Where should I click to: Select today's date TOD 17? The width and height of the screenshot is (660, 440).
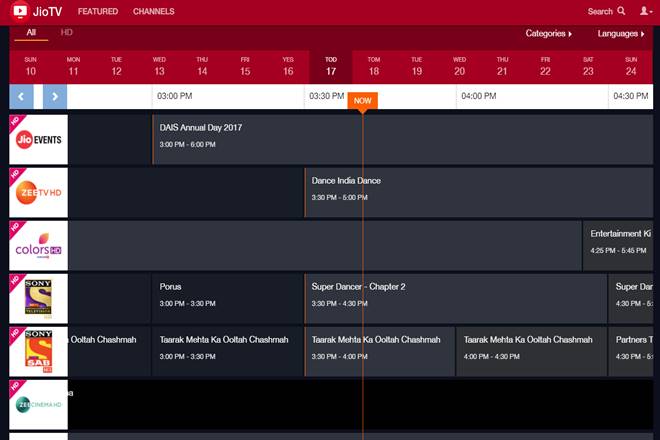(x=331, y=67)
